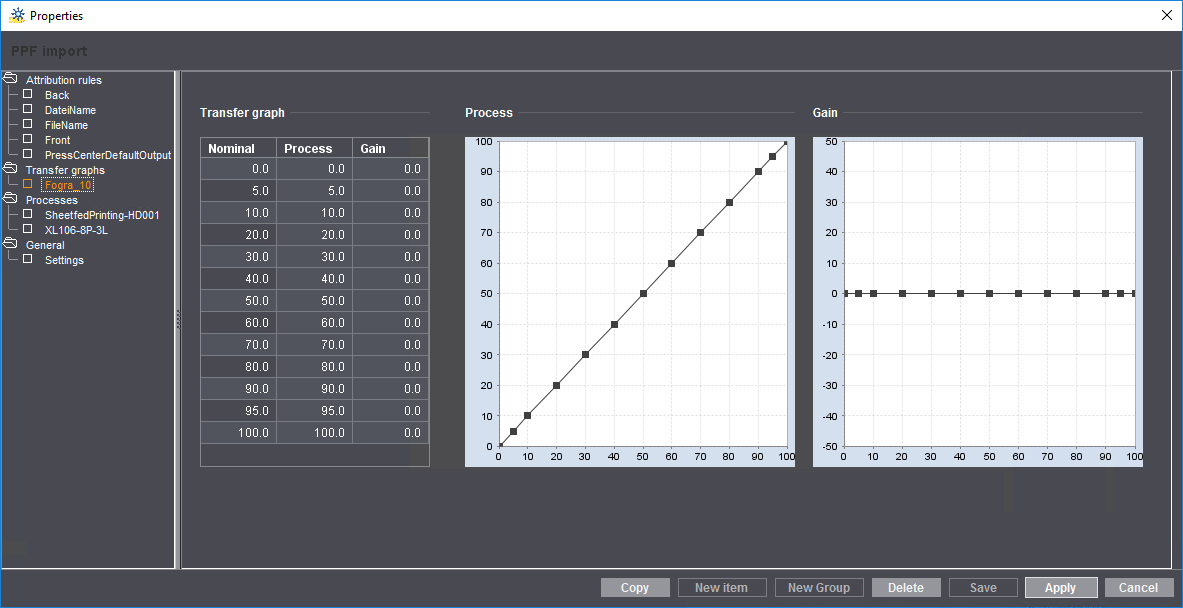1183x608 pixels.
Task: Tick the checkbox next to FileName
Action: click(x=28, y=124)
